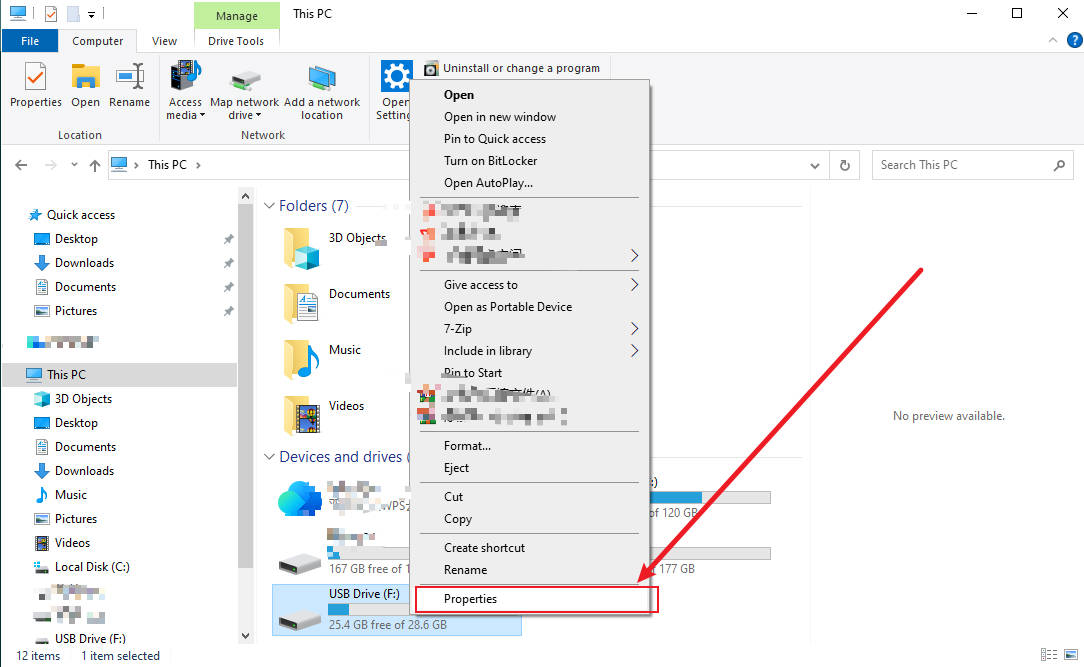Open the ribbon Help question mark icon

(x=1074, y=41)
